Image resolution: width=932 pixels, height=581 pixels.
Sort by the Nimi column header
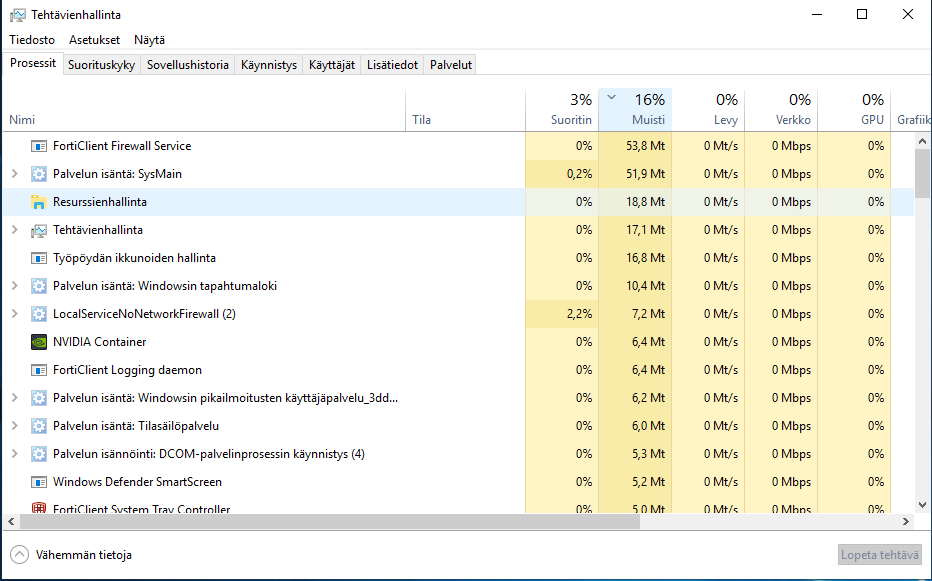pos(204,111)
